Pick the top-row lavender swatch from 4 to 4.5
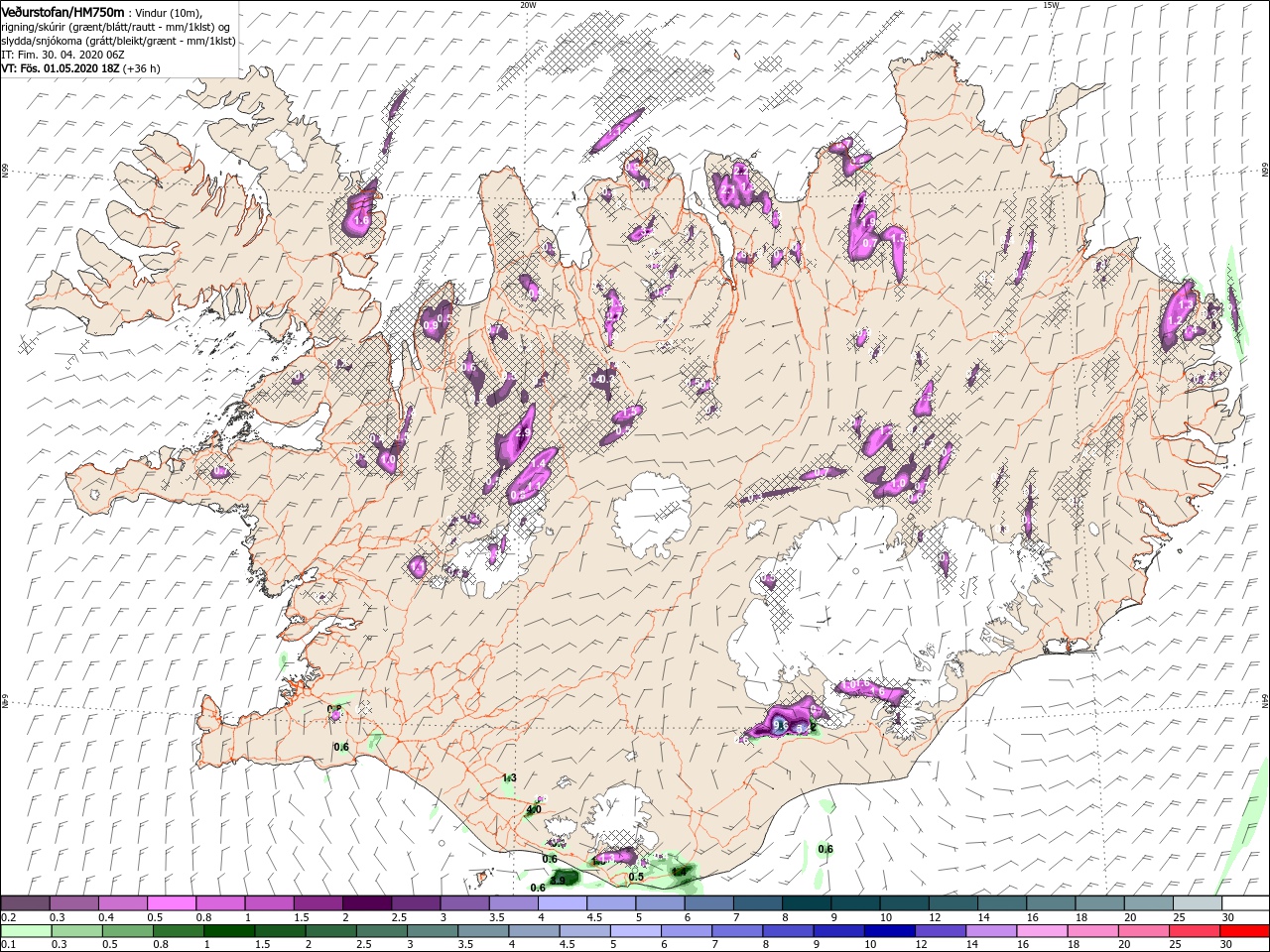 (562, 903)
